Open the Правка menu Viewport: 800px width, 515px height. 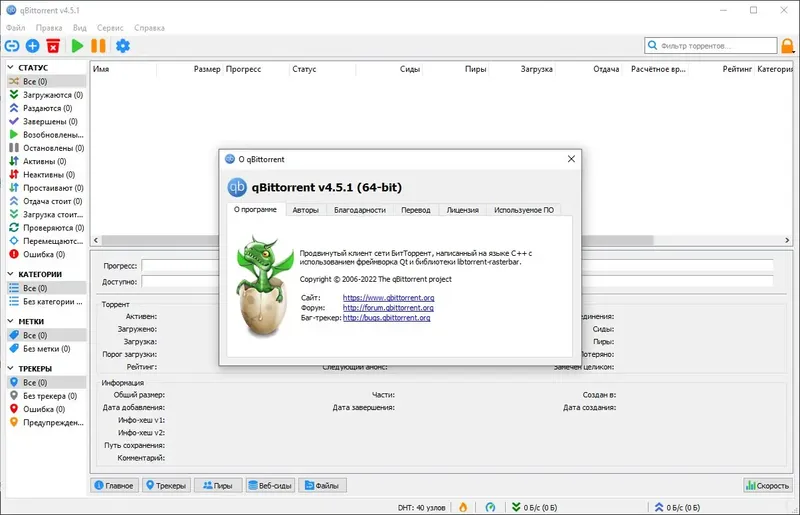tap(49, 28)
